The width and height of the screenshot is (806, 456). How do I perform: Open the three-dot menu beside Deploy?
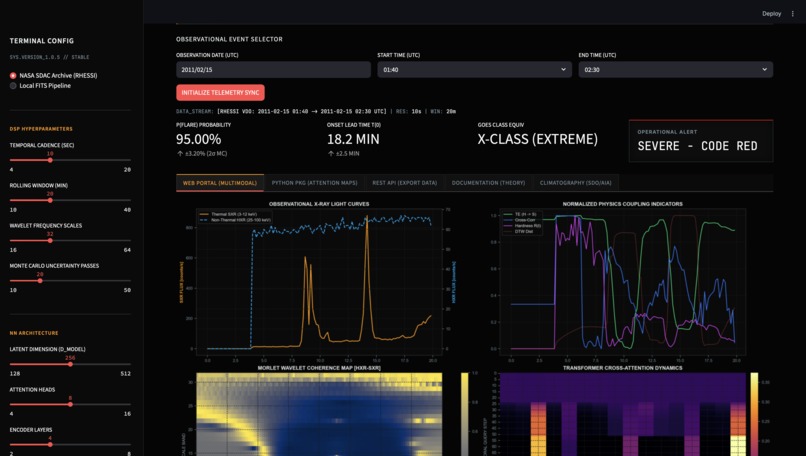792,14
